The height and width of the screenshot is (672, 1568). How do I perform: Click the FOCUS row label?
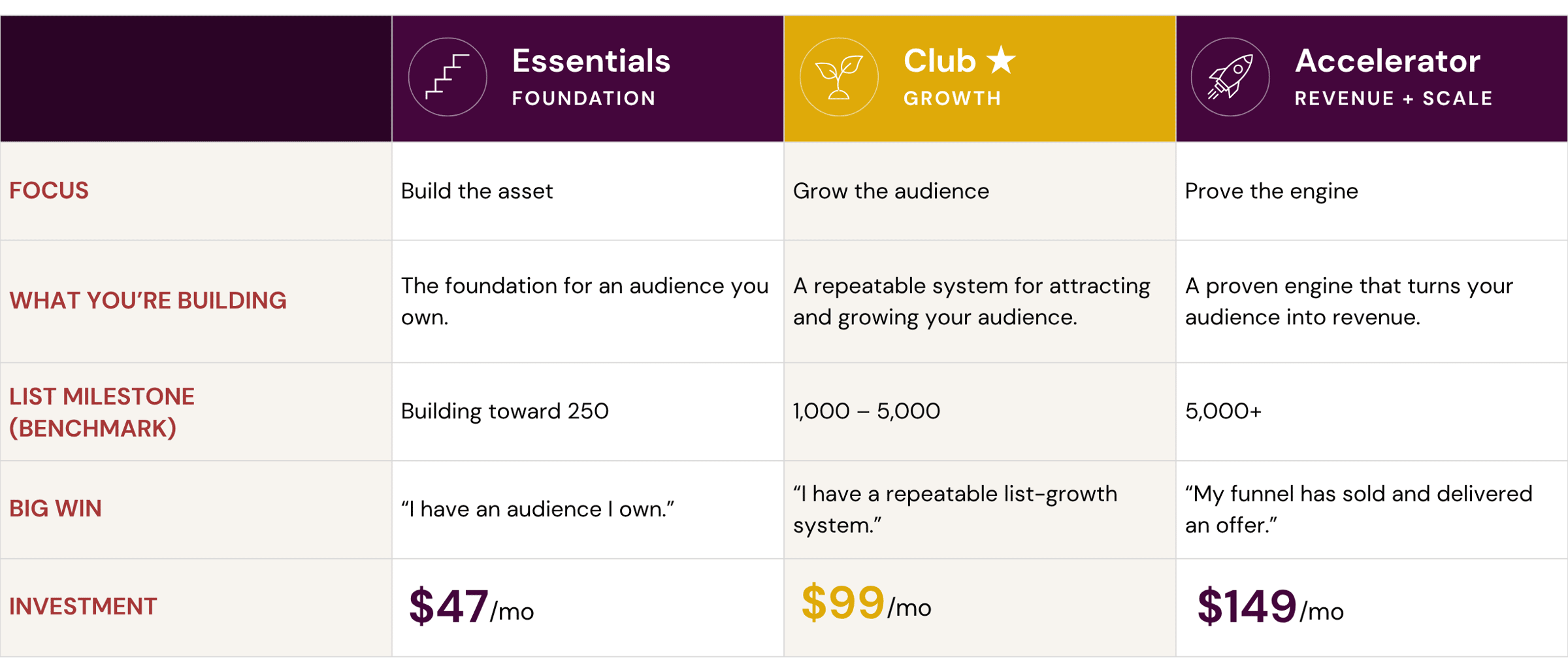point(49,190)
